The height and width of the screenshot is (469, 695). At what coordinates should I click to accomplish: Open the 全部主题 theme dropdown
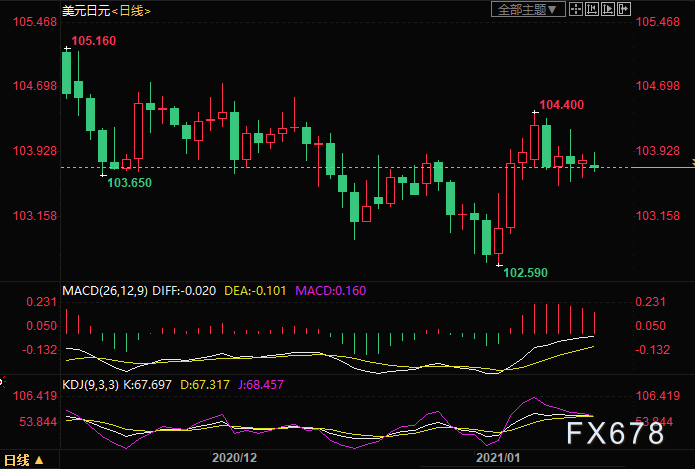(x=529, y=9)
